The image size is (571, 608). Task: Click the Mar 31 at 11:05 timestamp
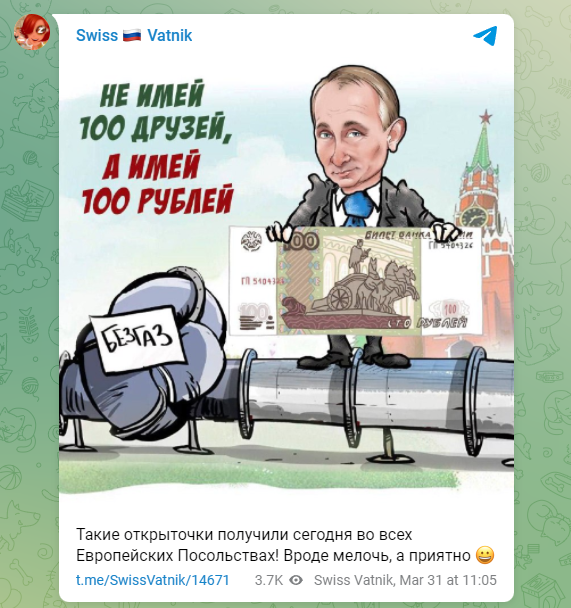448,580
